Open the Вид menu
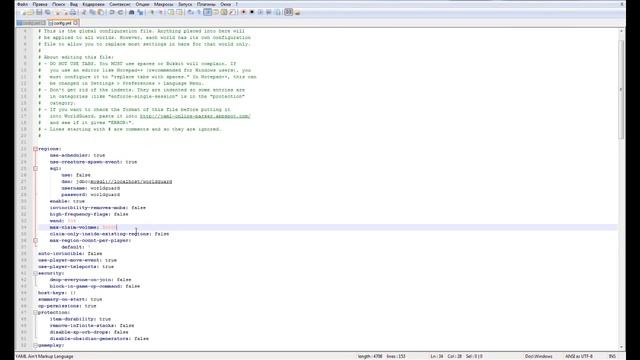 coord(74,4)
